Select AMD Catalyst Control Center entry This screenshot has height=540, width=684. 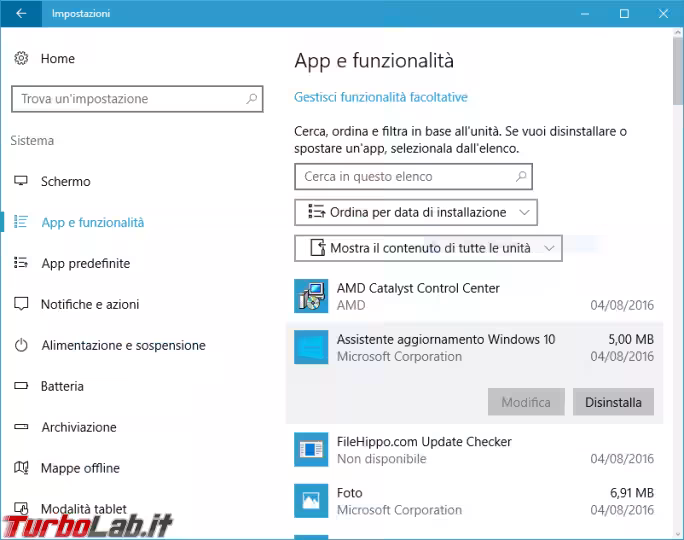tap(474, 296)
